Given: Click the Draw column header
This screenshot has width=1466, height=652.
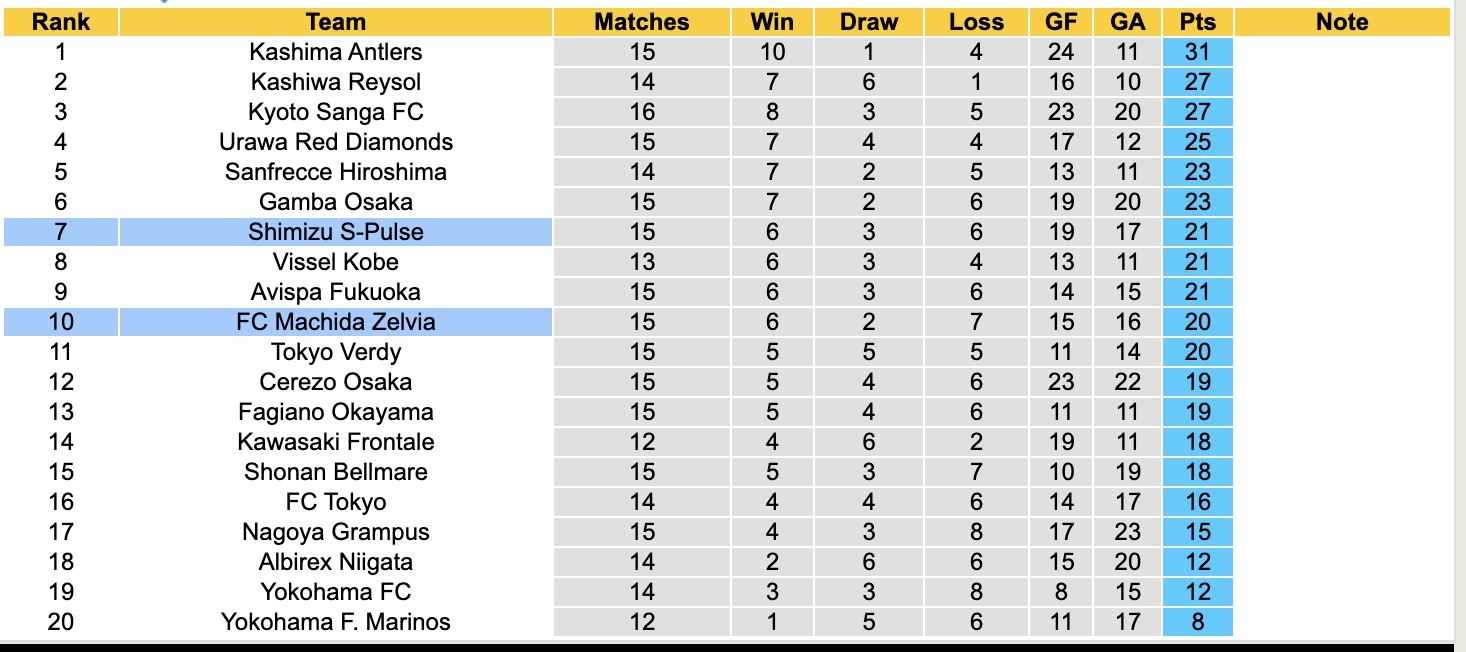Looking at the screenshot, I should (868, 22).
